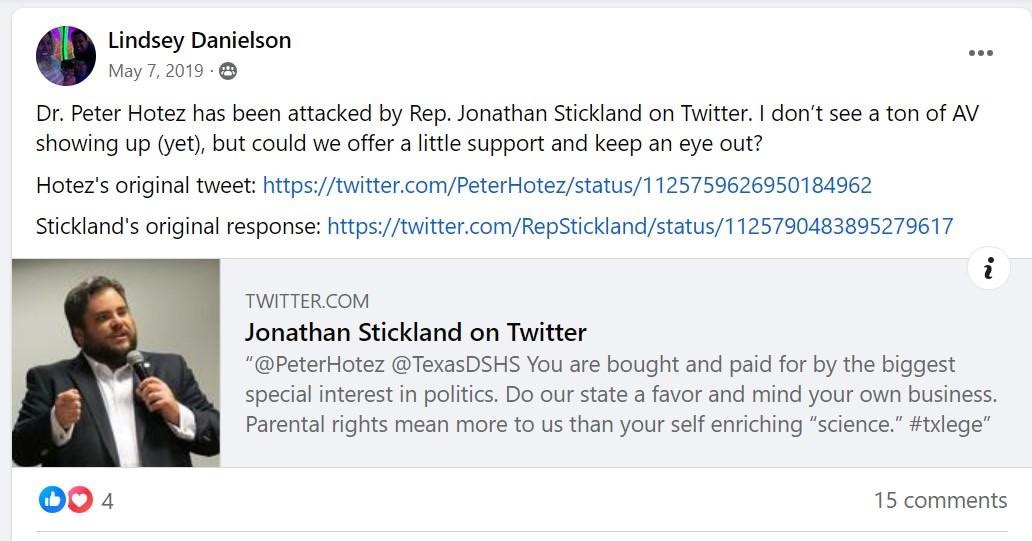The height and width of the screenshot is (541, 1032).
Task: View the 15 comments on the post
Action: pyautogui.click(x=941, y=500)
